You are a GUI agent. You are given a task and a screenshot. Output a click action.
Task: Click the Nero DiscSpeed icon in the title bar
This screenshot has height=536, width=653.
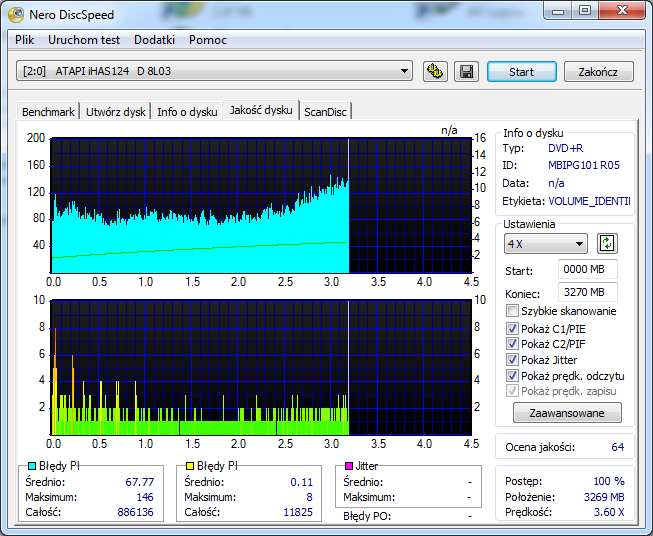pos(16,15)
